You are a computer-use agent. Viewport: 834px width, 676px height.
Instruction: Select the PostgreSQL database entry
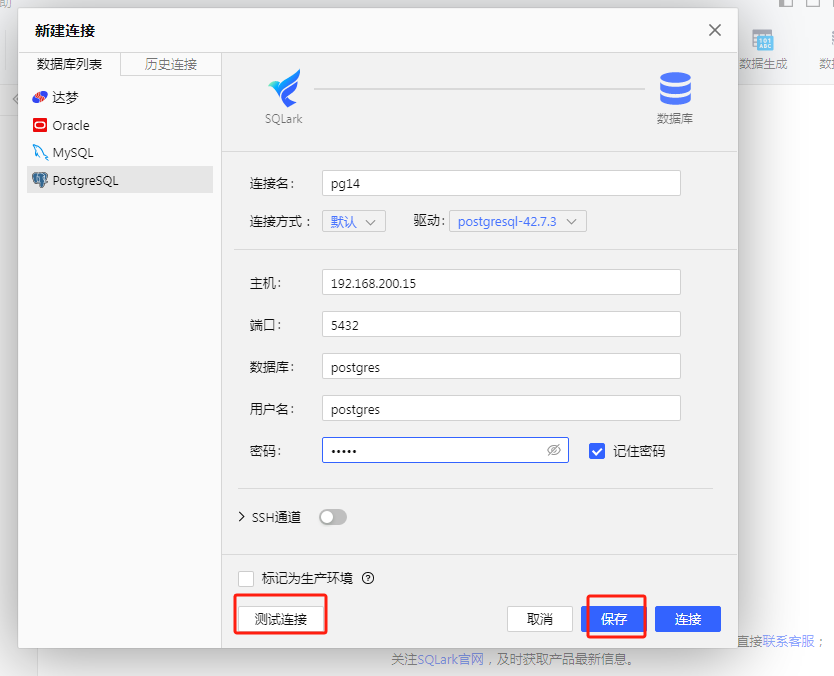[x=120, y=180]
